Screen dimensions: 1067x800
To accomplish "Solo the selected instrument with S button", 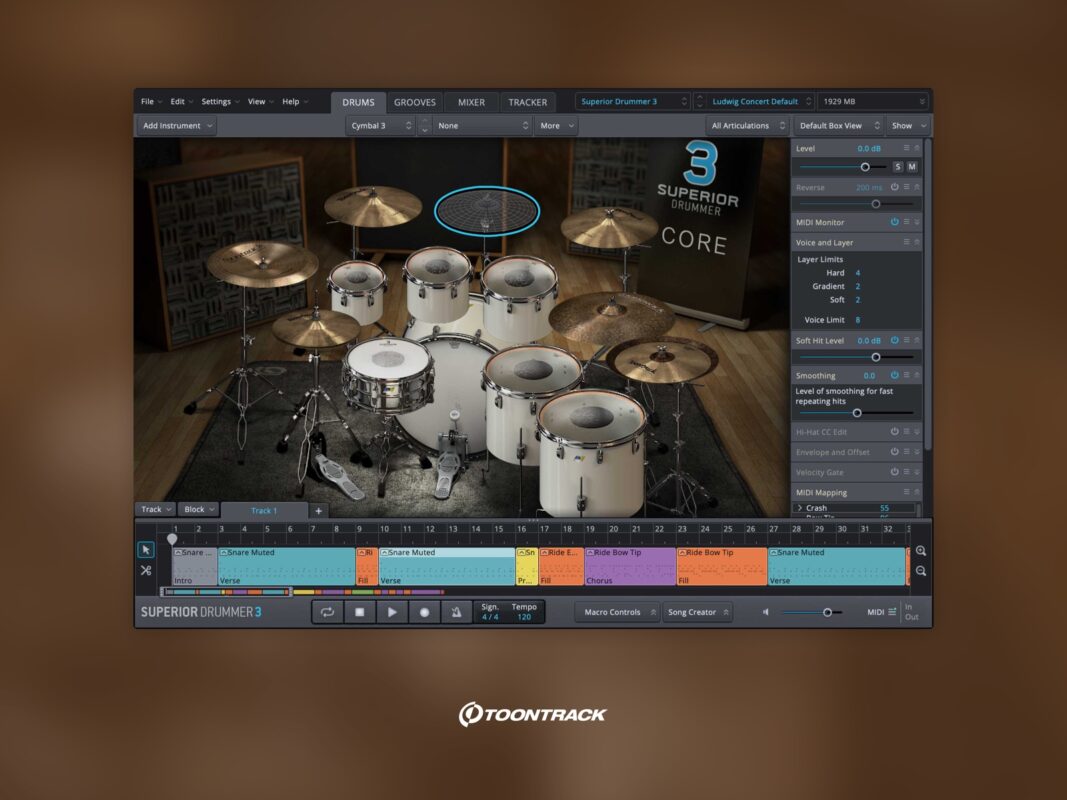I will coord(898,167).
